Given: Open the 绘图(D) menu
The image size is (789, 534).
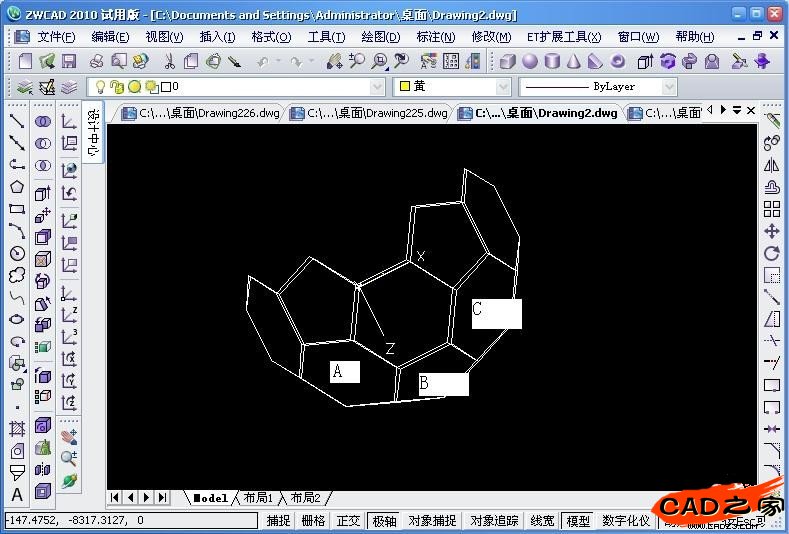Looking at the screenshot, I should 380,37.
